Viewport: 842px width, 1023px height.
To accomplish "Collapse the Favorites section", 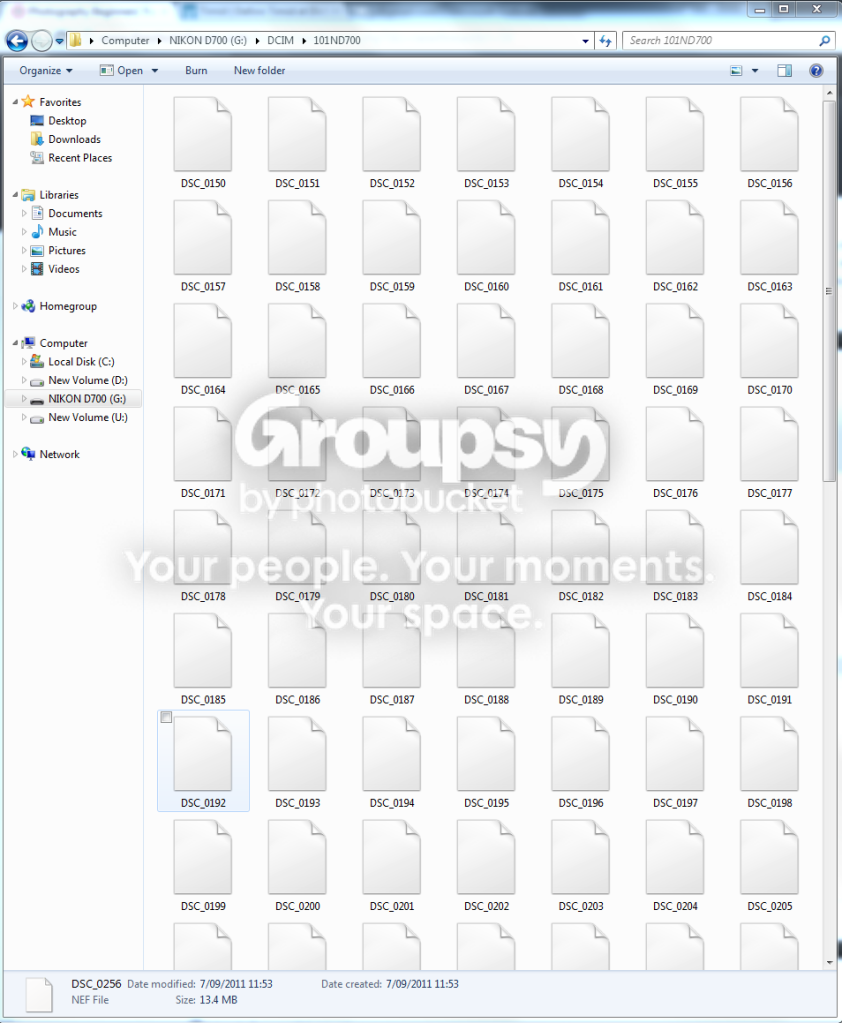I will pyautogui.click(x=15, y=102).
